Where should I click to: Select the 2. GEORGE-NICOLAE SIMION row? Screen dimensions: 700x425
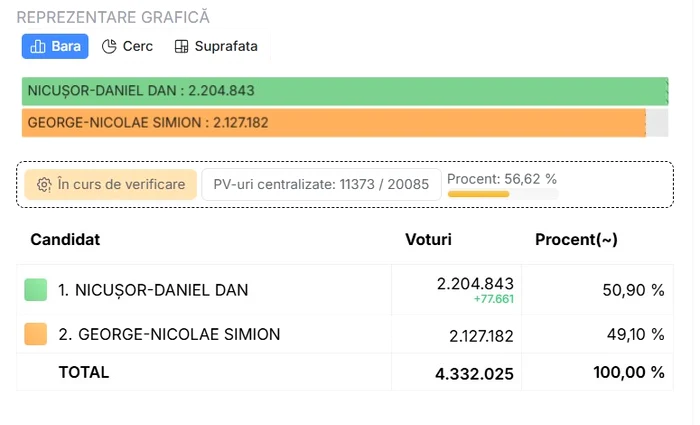click(345, 334)
